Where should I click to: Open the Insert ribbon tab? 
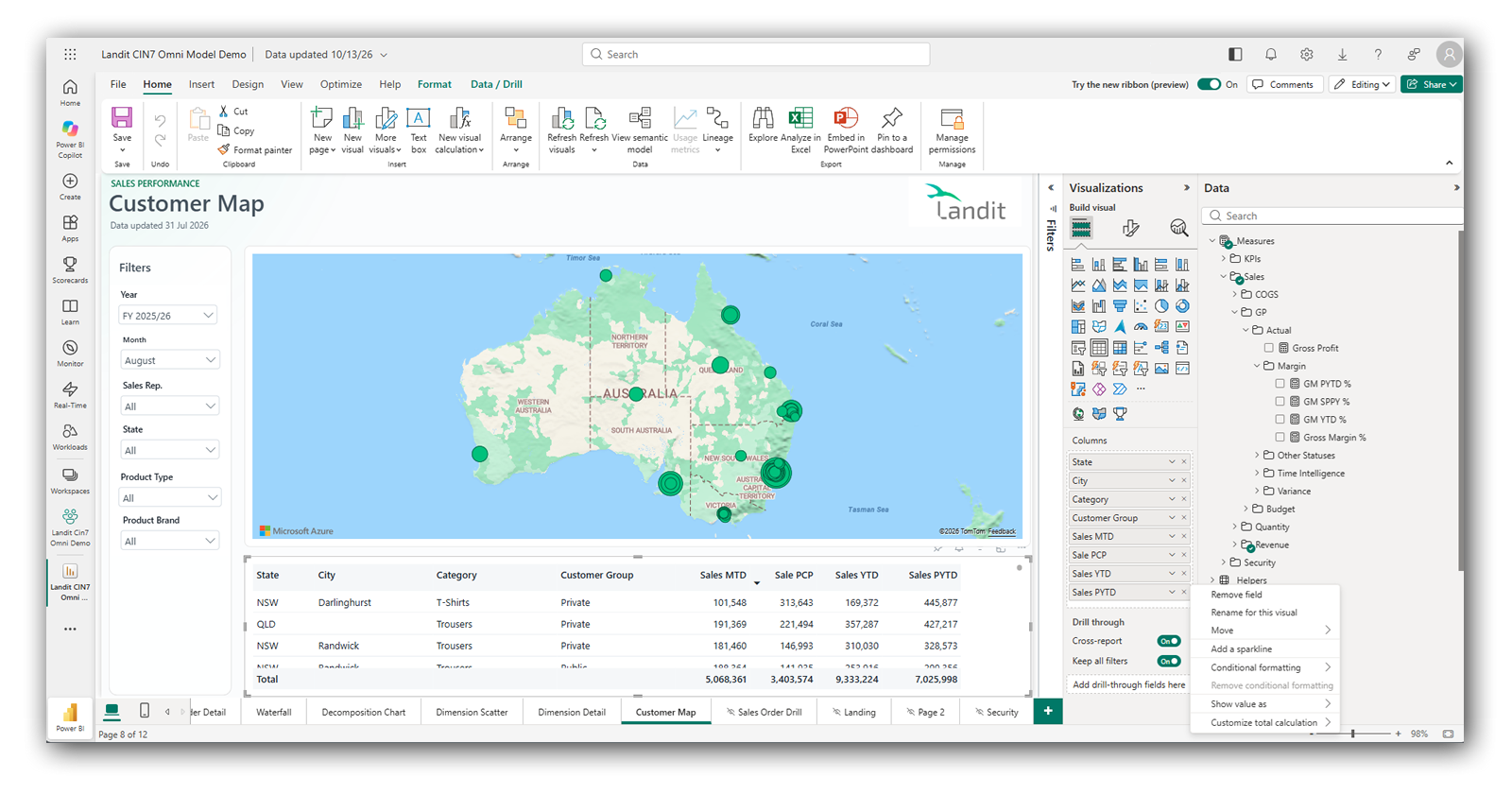pyautogui.click(x=201, y=84)
